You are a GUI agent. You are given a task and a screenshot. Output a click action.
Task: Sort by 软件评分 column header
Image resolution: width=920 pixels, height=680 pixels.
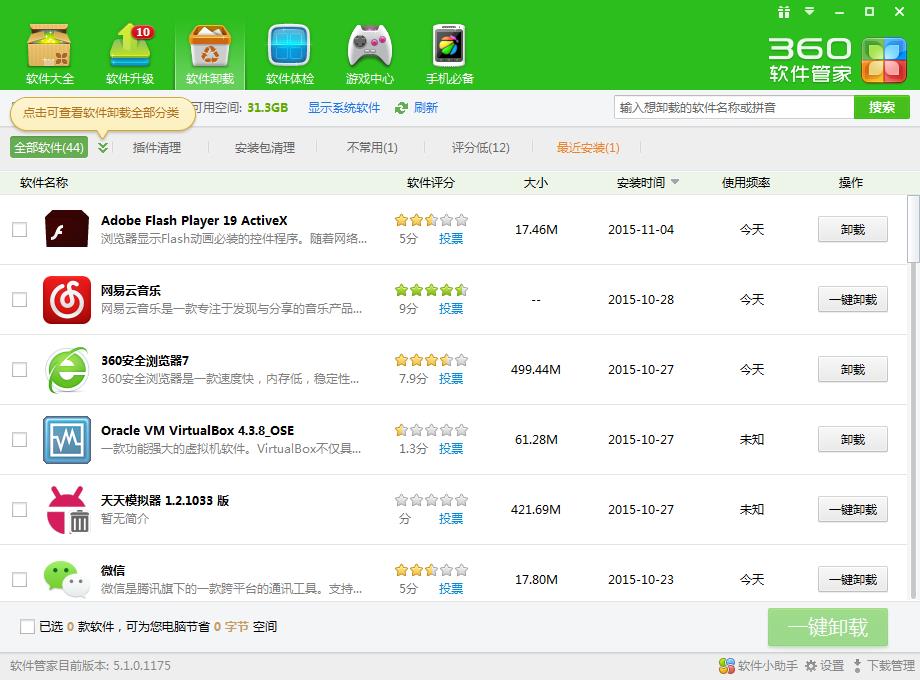click(431, 182)
